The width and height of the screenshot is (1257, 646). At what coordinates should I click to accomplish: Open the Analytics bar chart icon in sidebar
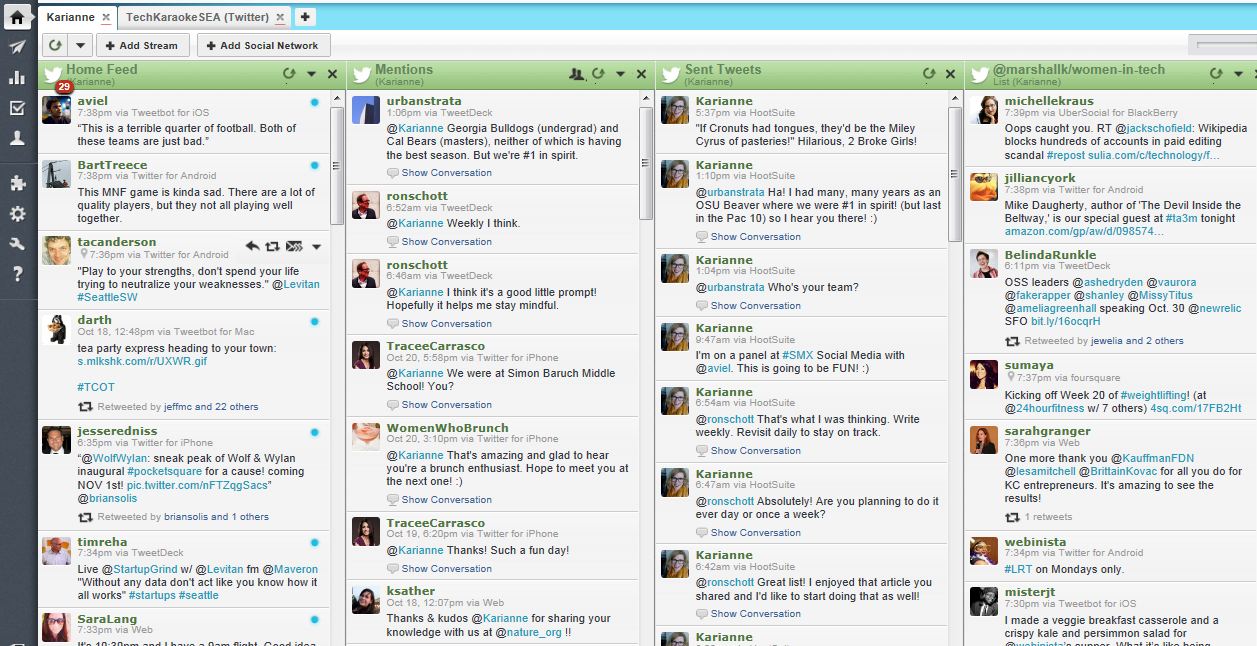pos(17,78)
